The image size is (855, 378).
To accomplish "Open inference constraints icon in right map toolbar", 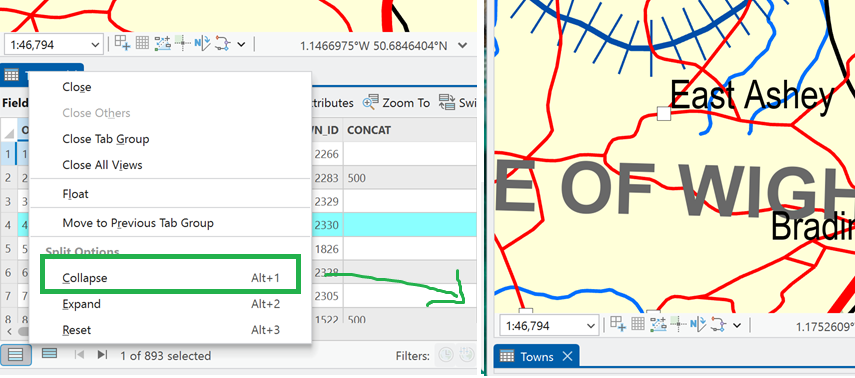I will (658, 325).
